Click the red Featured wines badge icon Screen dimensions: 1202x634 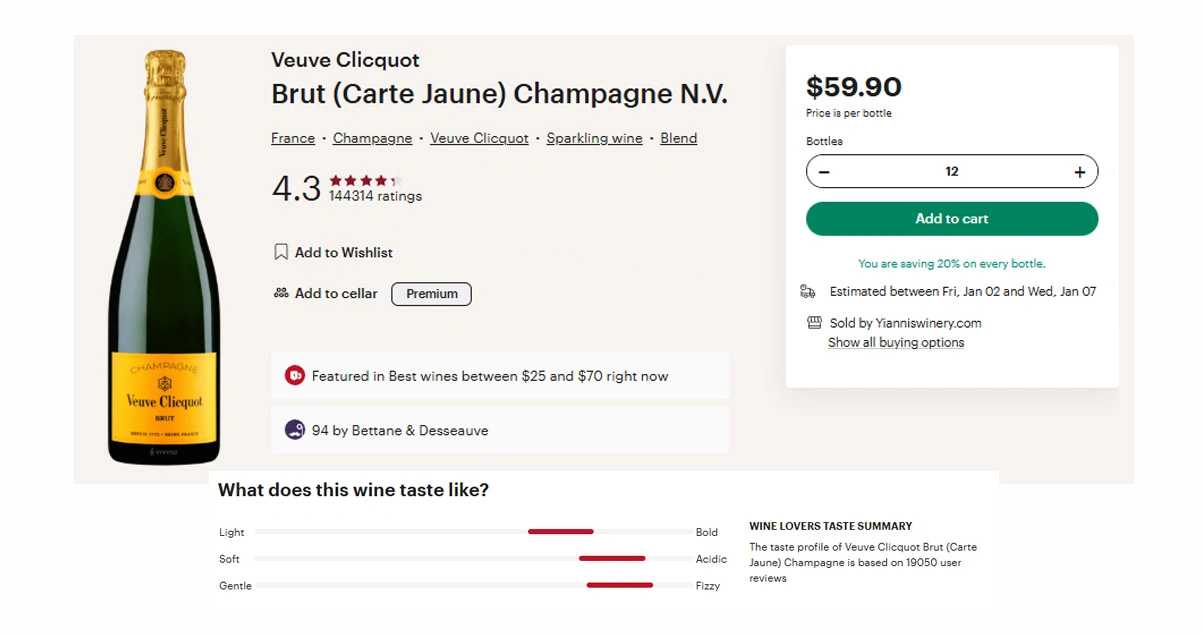(295, 376)
